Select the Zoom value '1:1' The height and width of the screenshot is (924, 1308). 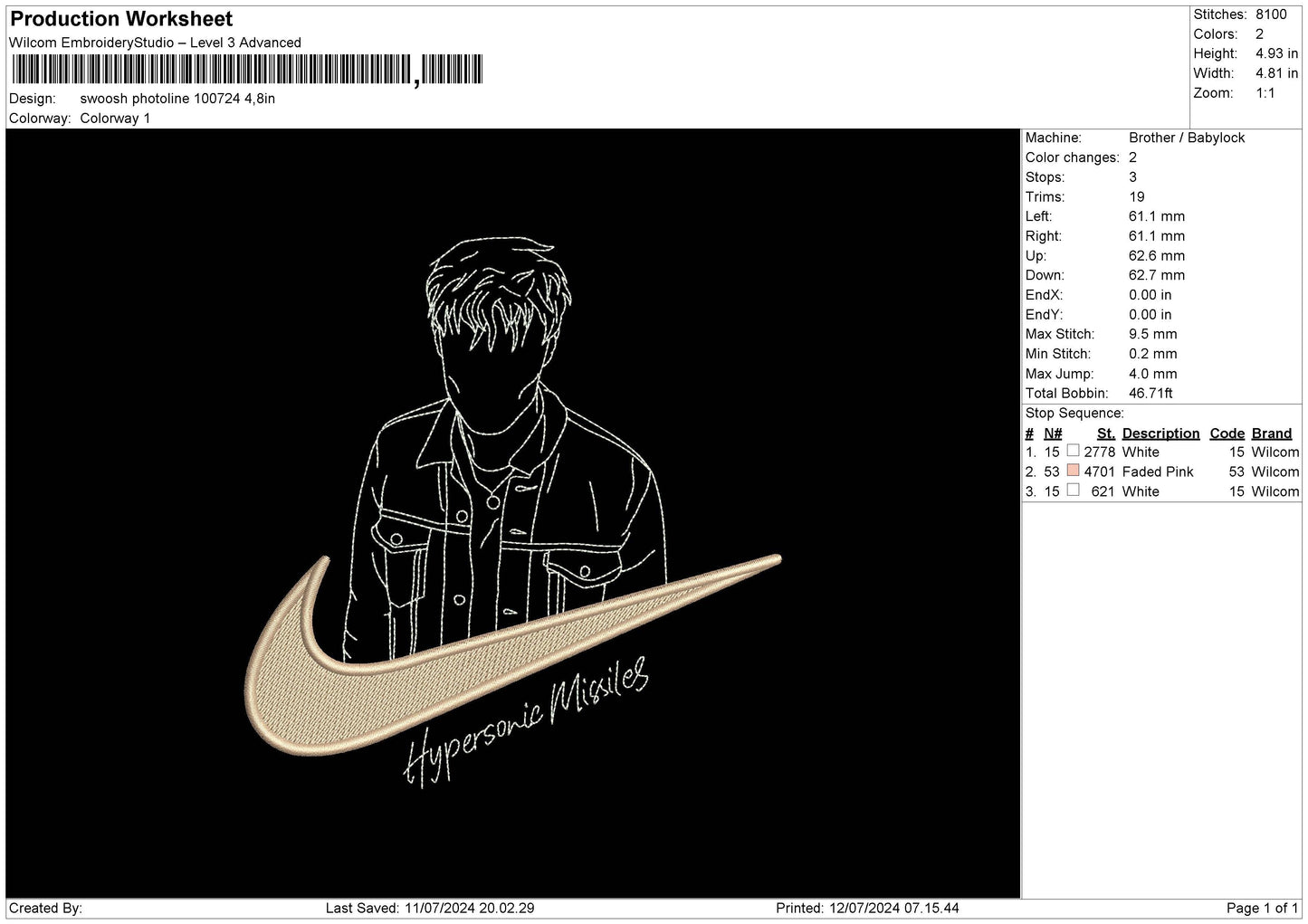click(1265, 93)
